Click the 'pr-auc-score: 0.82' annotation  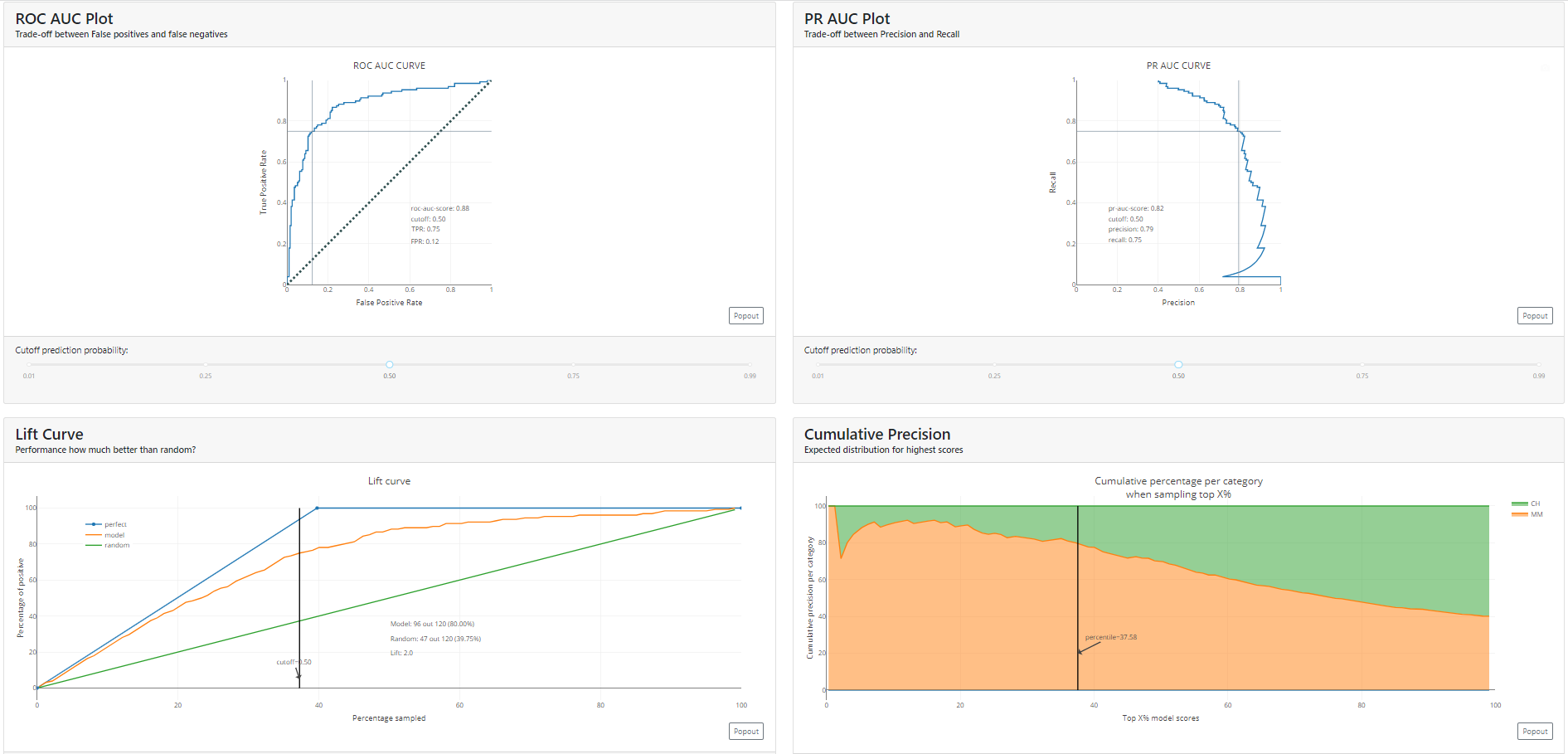click(x=1136, y=208)
